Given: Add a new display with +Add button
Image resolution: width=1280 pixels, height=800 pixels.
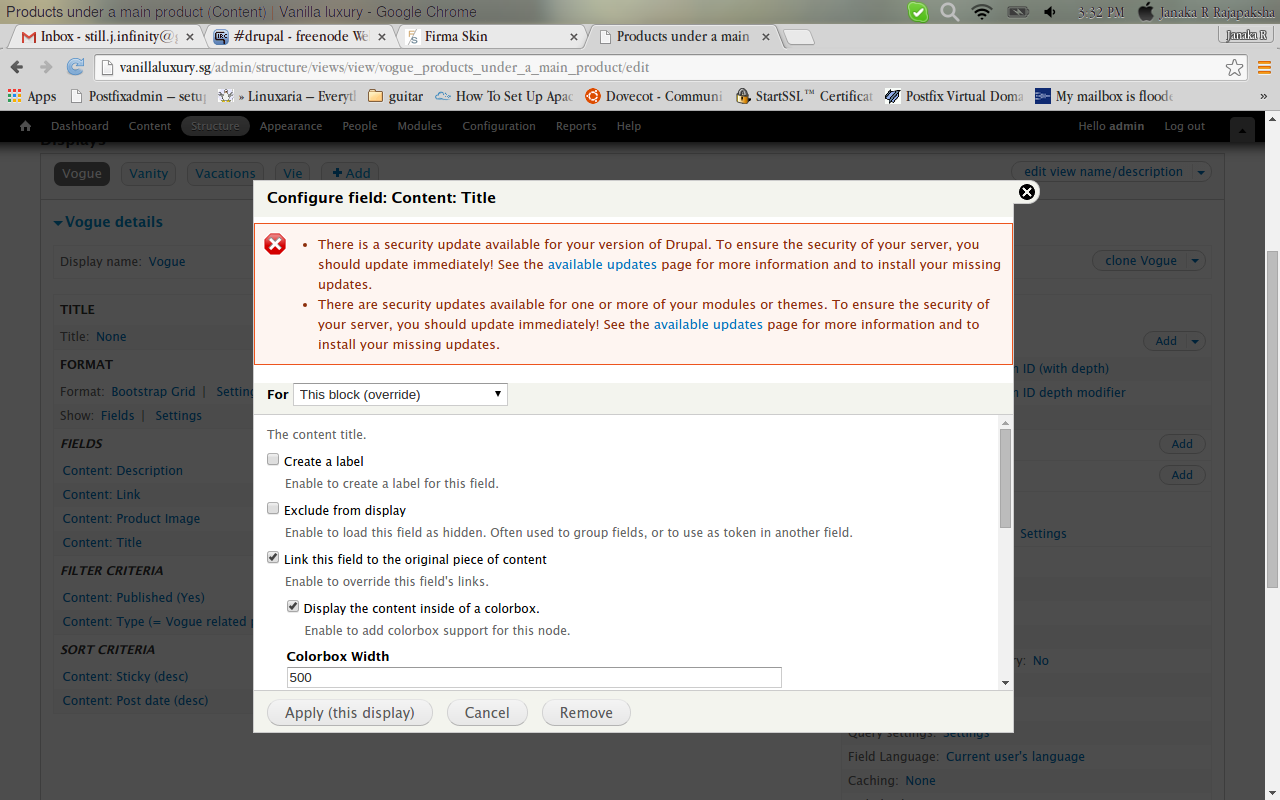Looking at the screenshot, I should [351, 174].
